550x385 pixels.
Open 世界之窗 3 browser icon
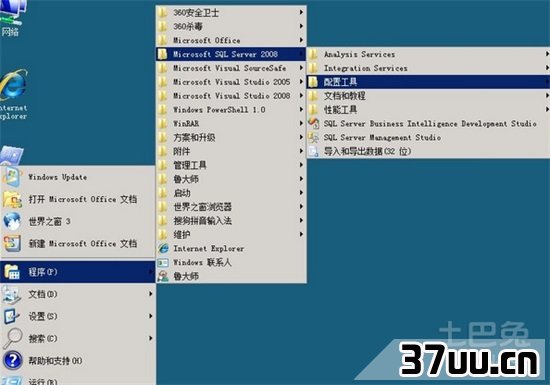12,221
